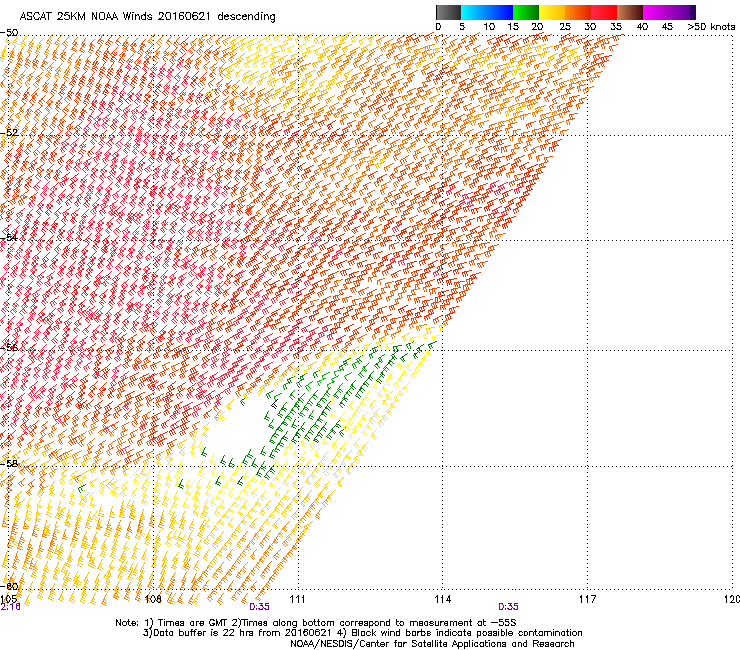The image size is (740, 650).
Task: Click the lone black wind barb among green barbs
Action: [275, 404]
